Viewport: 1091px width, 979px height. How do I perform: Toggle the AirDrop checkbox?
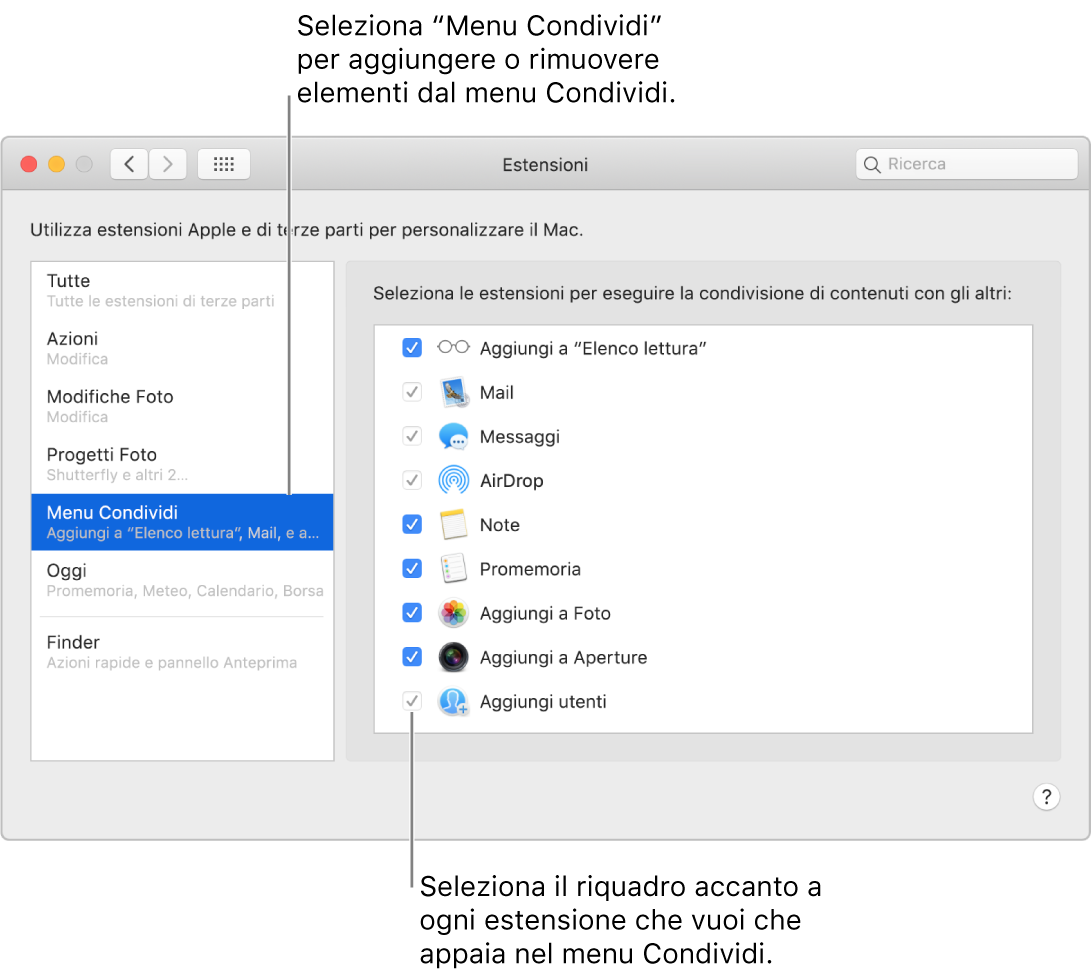pyautogui.click(x=412, y=480)
